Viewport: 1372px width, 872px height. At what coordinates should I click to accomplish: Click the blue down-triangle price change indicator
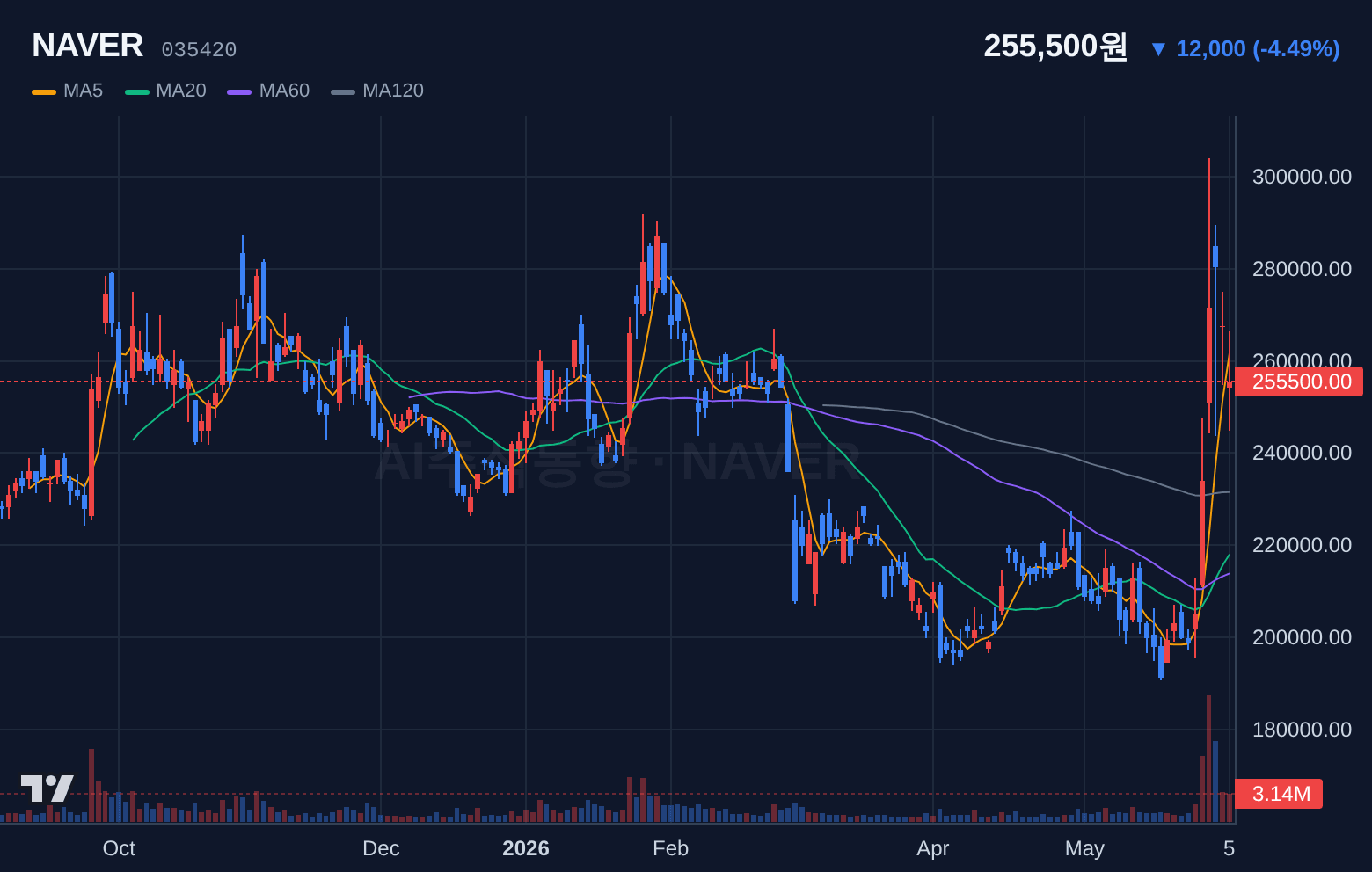[1158, 49]
